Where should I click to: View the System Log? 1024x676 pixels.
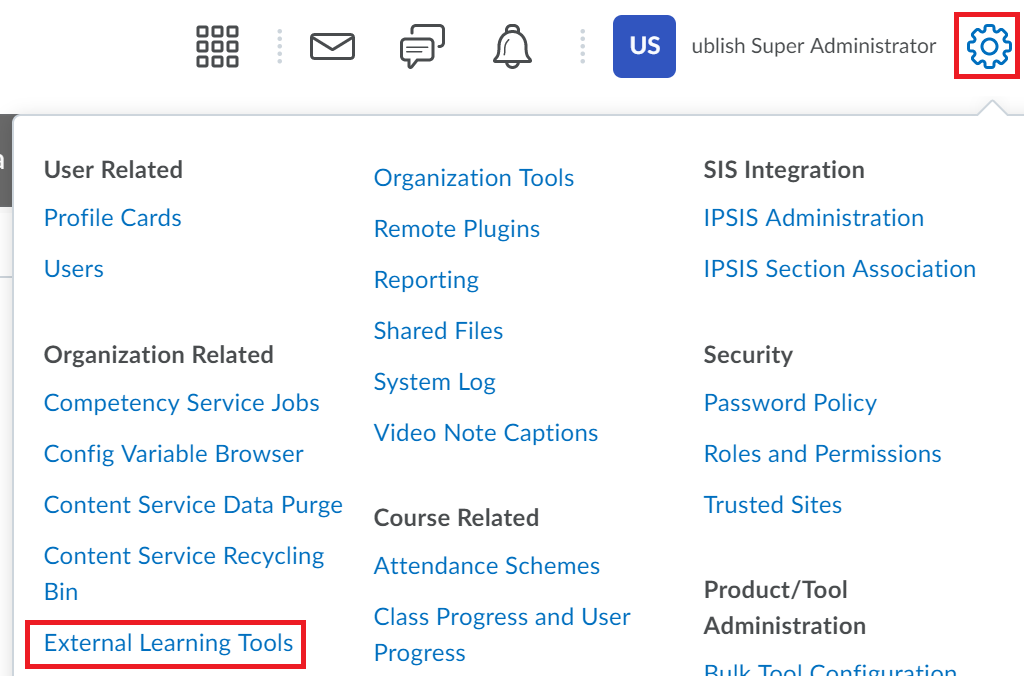click(x=434, y=382)
